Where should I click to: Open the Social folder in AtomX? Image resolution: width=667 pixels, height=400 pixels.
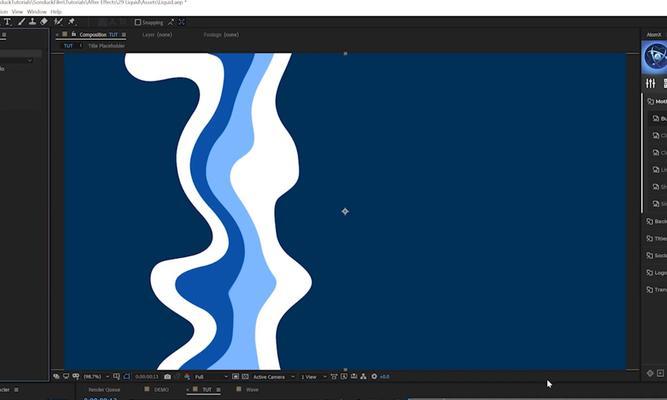[x=657, y=255]
